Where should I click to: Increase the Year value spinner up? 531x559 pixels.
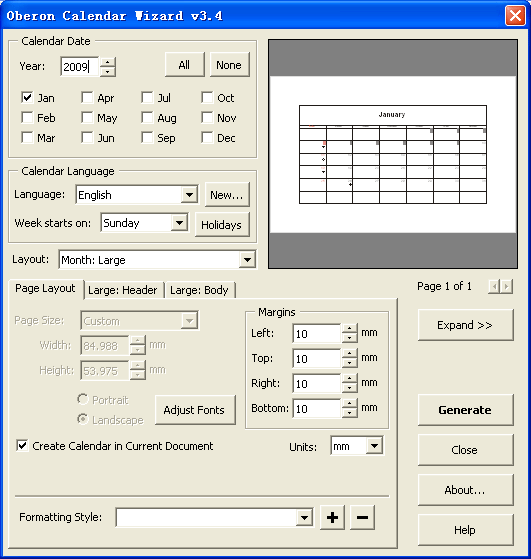108,62
